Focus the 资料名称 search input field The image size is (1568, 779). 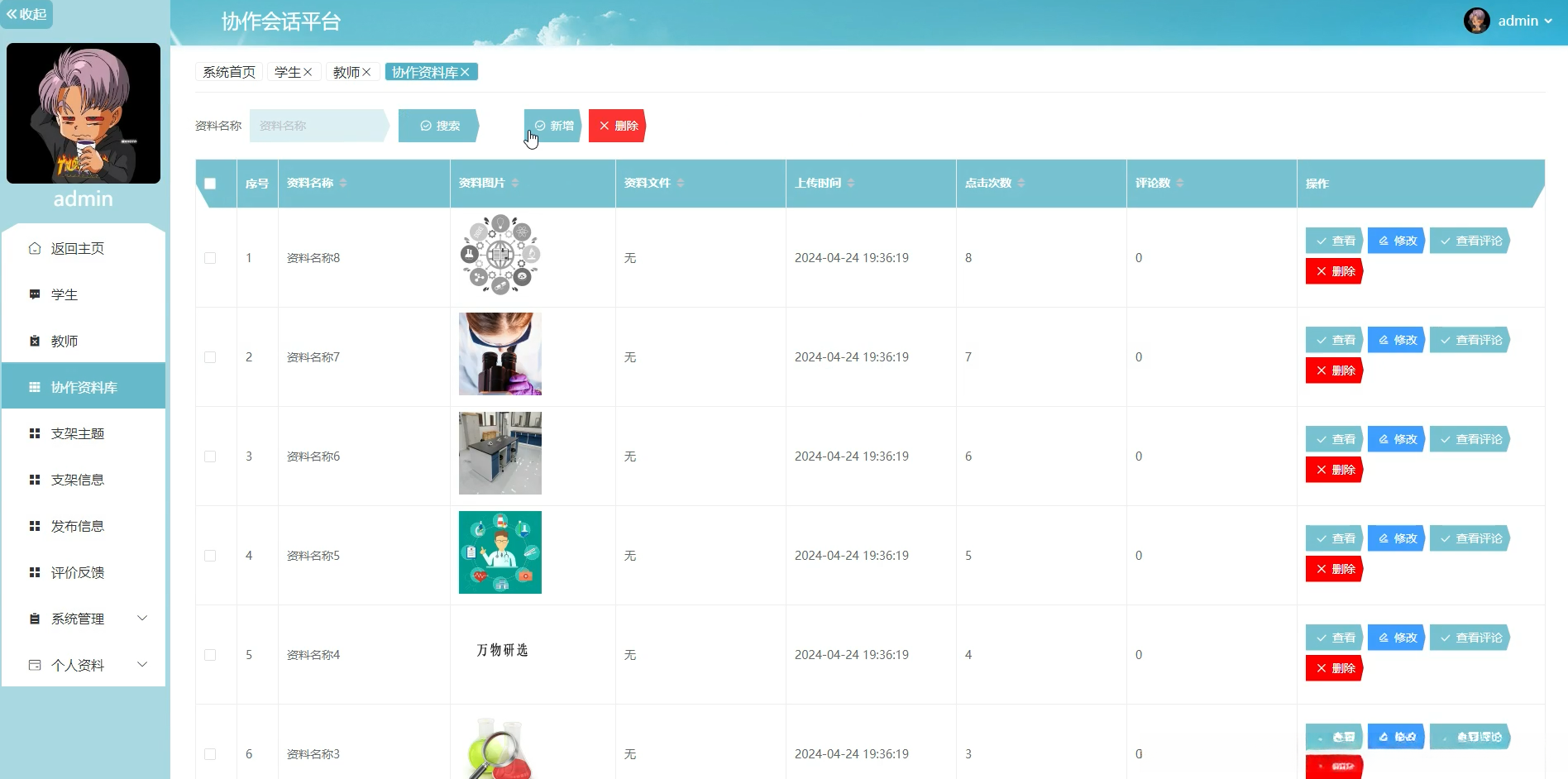[319, 126]
